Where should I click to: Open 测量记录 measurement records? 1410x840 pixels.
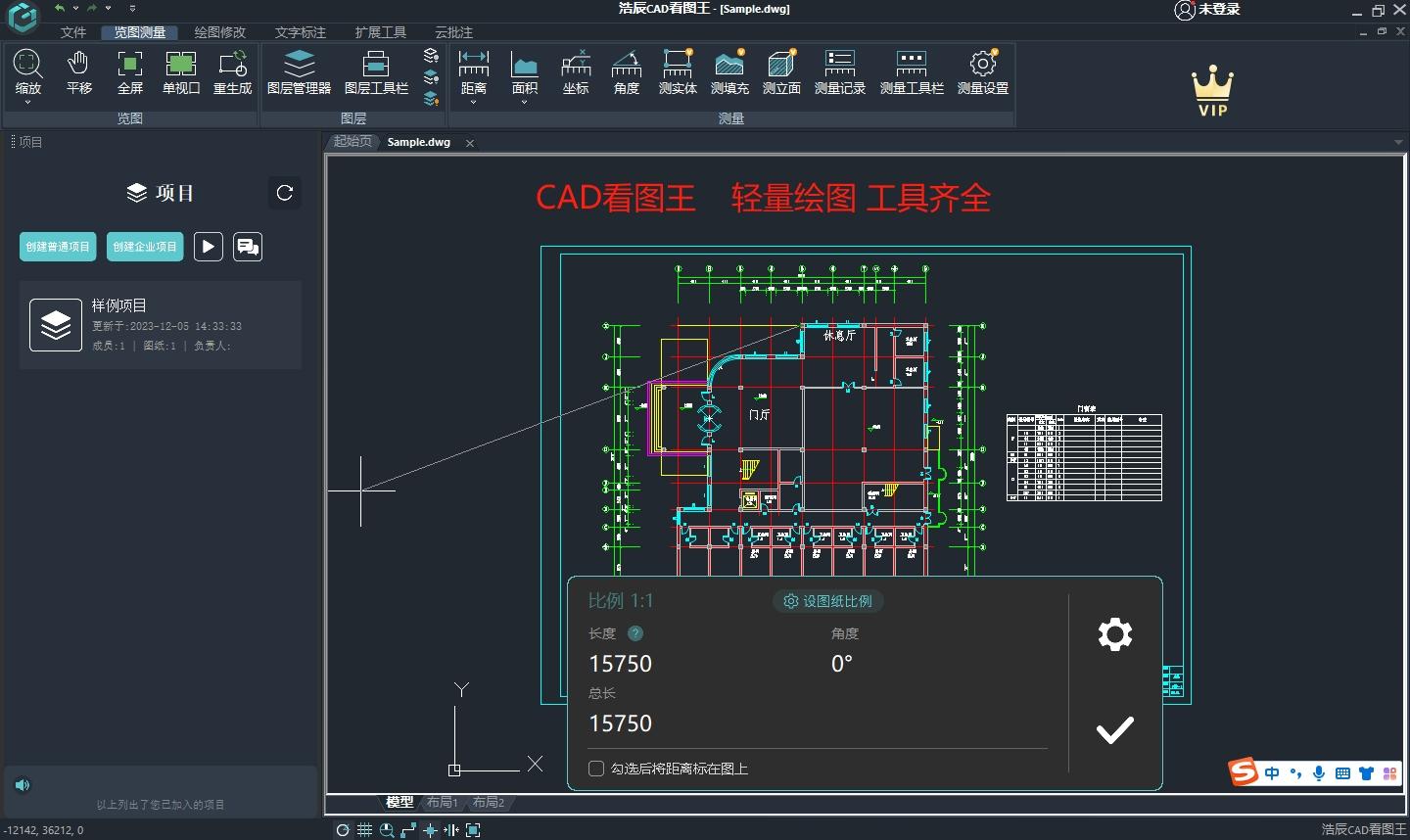(x=839, y=70)
